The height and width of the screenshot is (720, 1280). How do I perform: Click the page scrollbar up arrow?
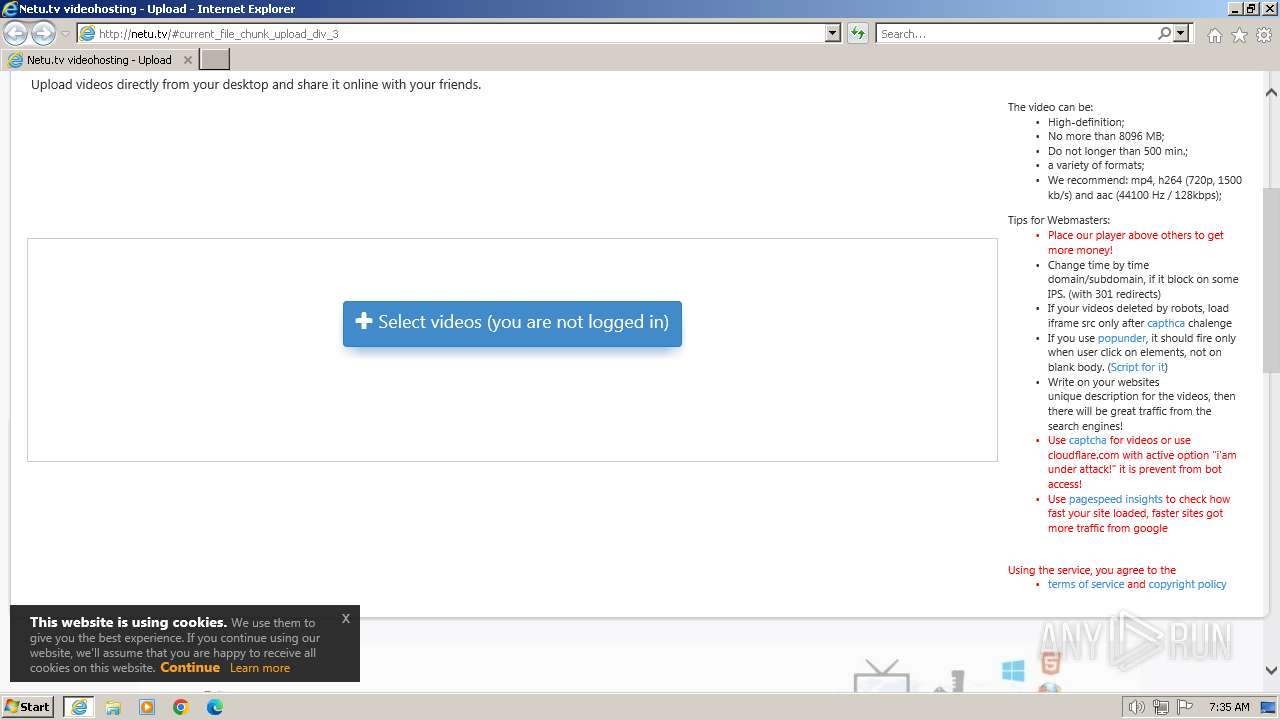click(x=1271, y=92)
